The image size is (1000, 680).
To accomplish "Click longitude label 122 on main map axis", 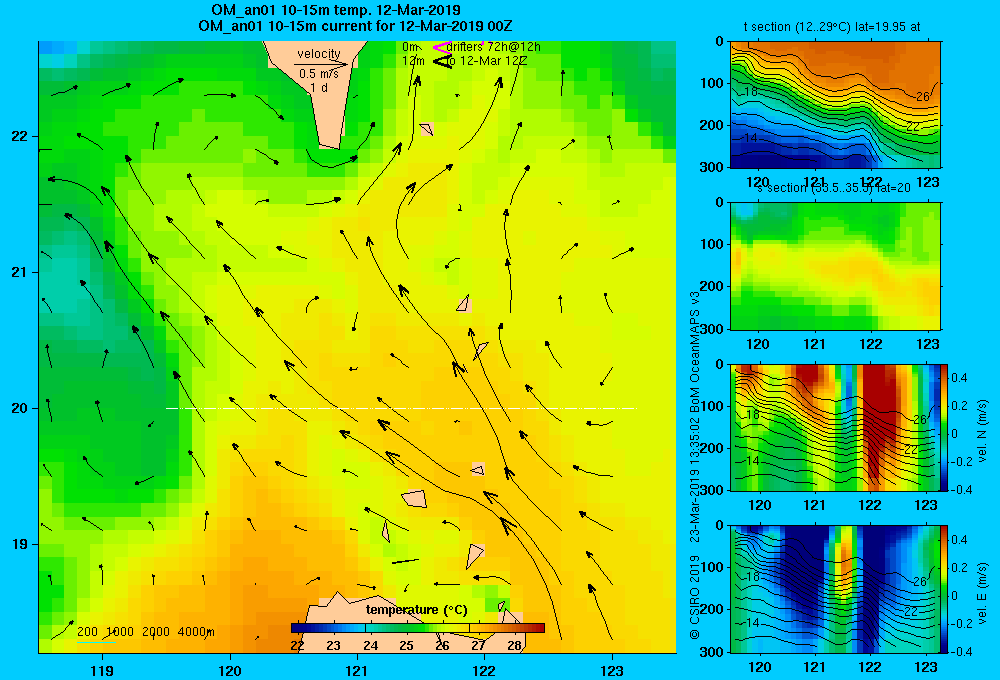I will [484, 670].
